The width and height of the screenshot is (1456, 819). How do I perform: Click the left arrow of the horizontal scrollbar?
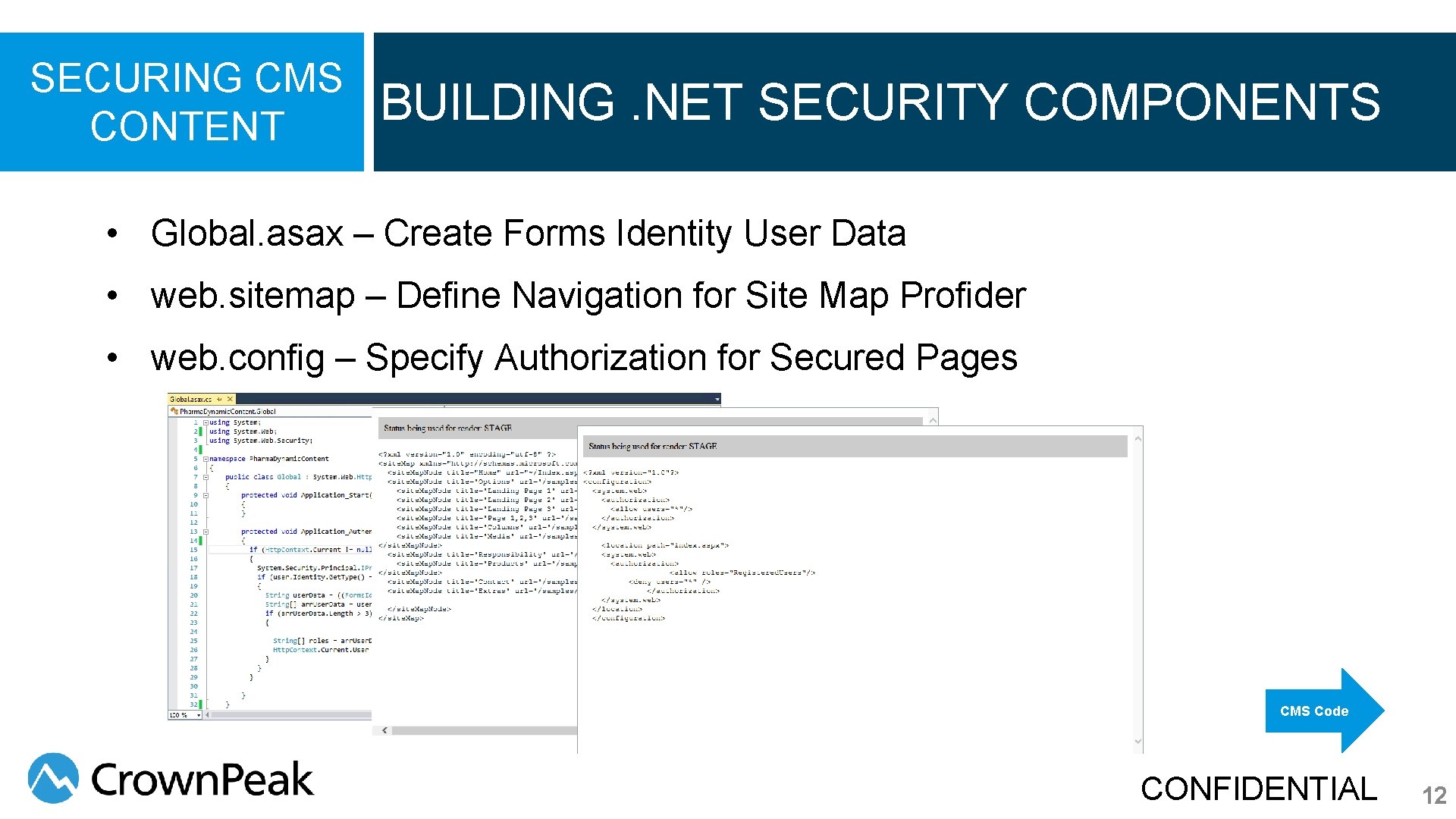pyautogui.click(x=208, y=715)
